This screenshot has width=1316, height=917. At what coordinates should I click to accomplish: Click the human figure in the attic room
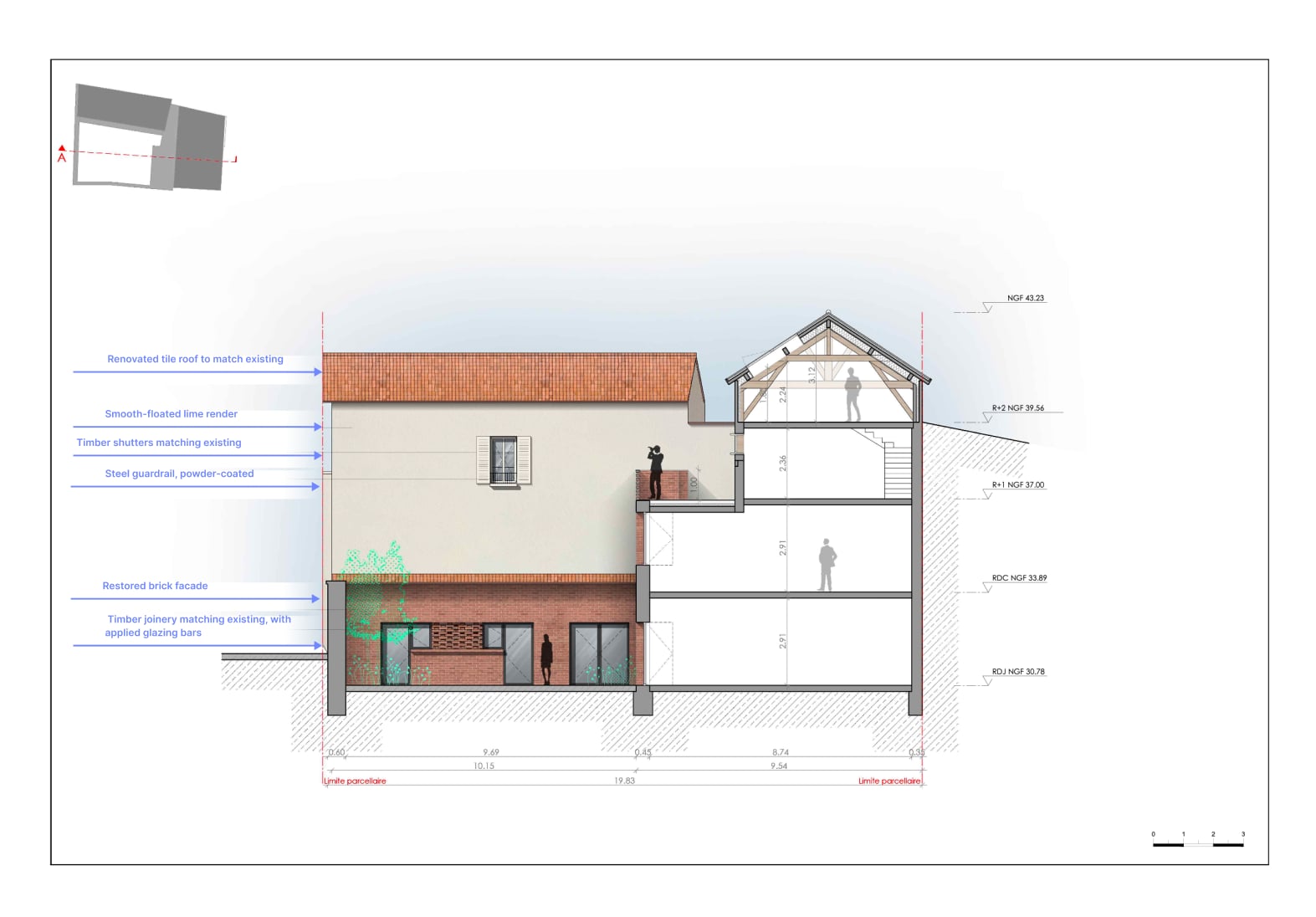click(853, 395)
